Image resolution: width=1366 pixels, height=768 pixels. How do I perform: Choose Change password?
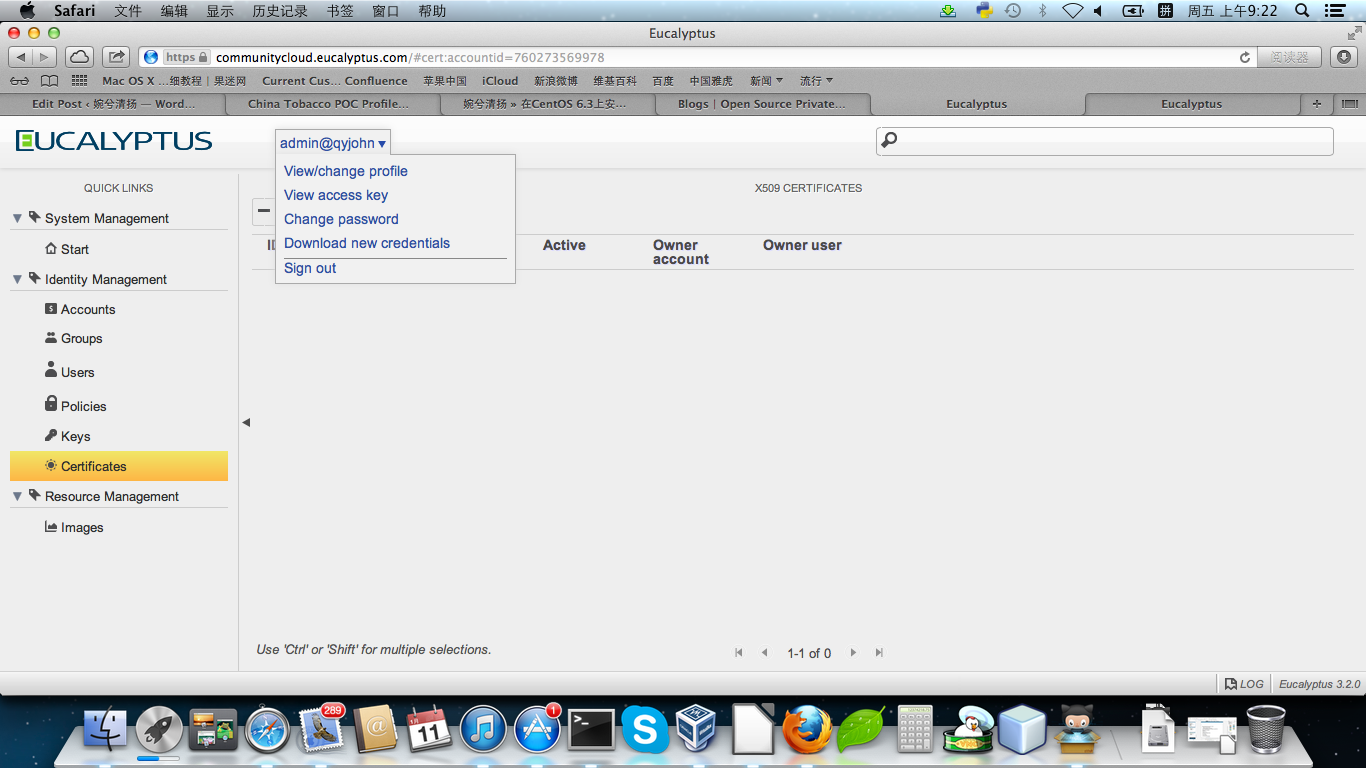coord(341,219)
